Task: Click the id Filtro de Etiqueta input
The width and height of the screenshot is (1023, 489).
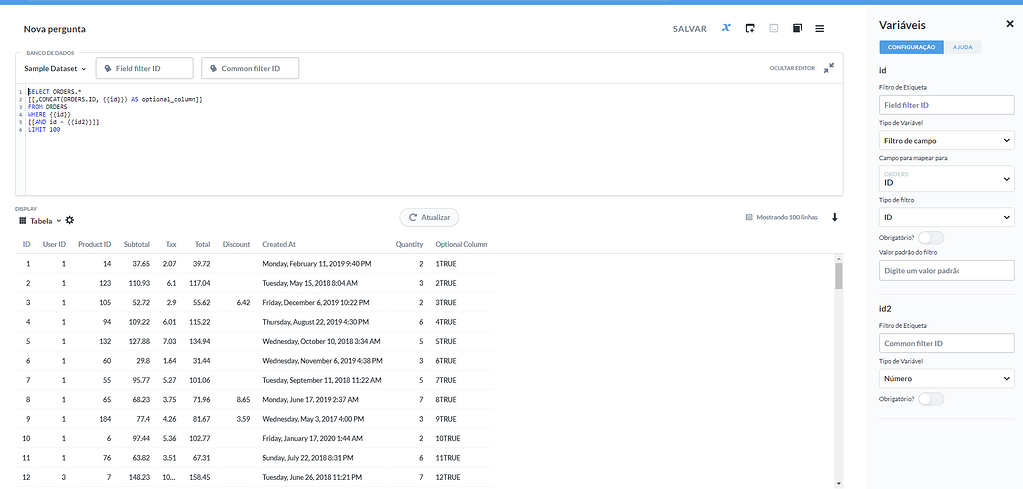Action: pos(947,105)
